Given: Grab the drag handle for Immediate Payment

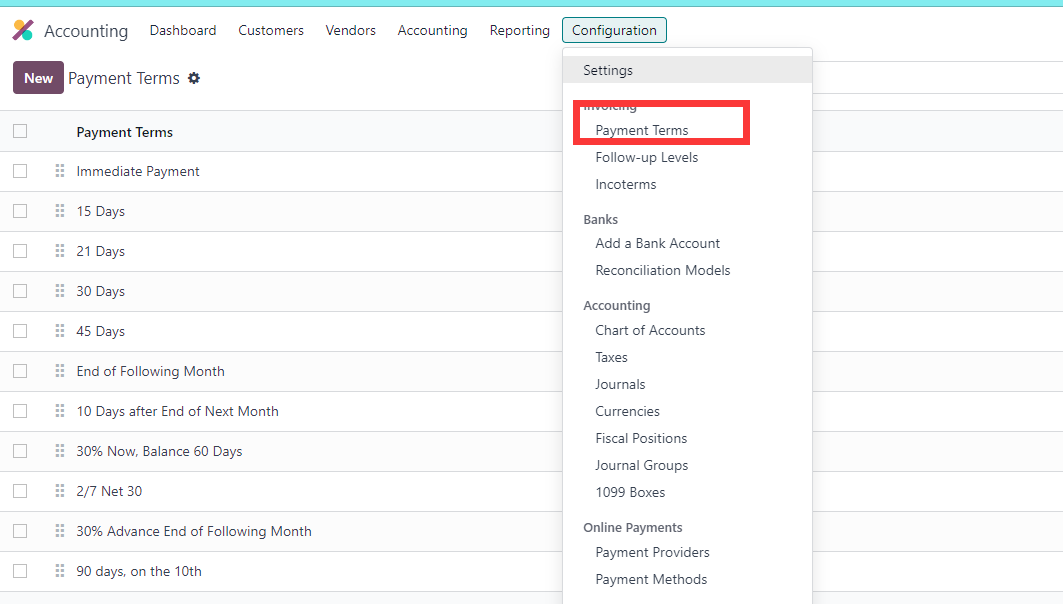Looking at the screenshot, I should tap(60, 171).
